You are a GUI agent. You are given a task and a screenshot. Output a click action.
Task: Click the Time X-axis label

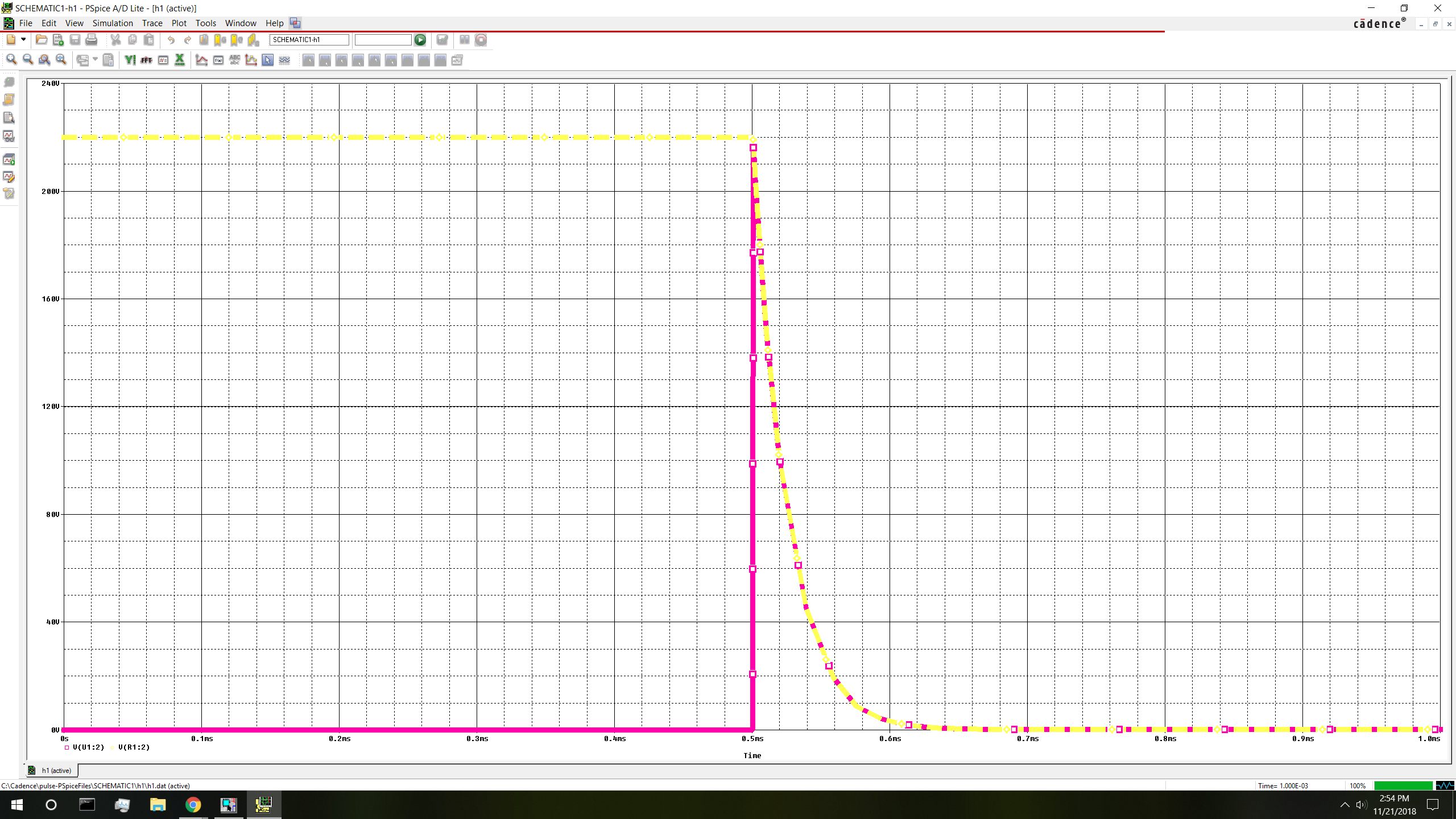pos(752,756)
